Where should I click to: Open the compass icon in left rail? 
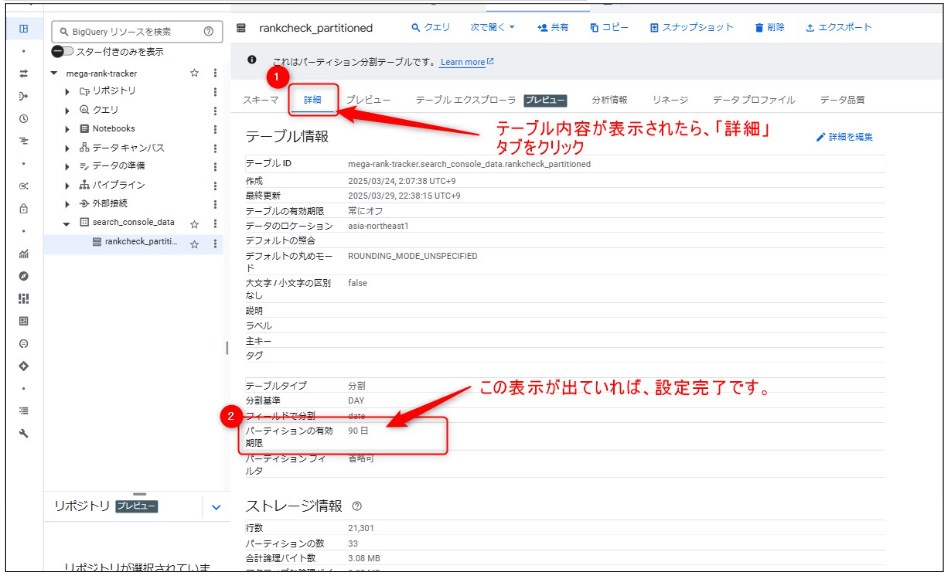[24, 276]
